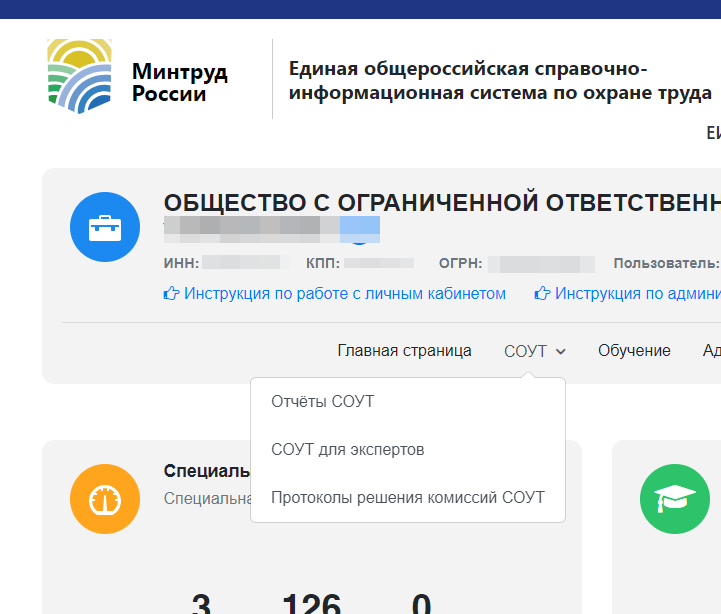The image size is (721, 614).
Task: Open the Обучение menu item
Action: coord(634,350)
